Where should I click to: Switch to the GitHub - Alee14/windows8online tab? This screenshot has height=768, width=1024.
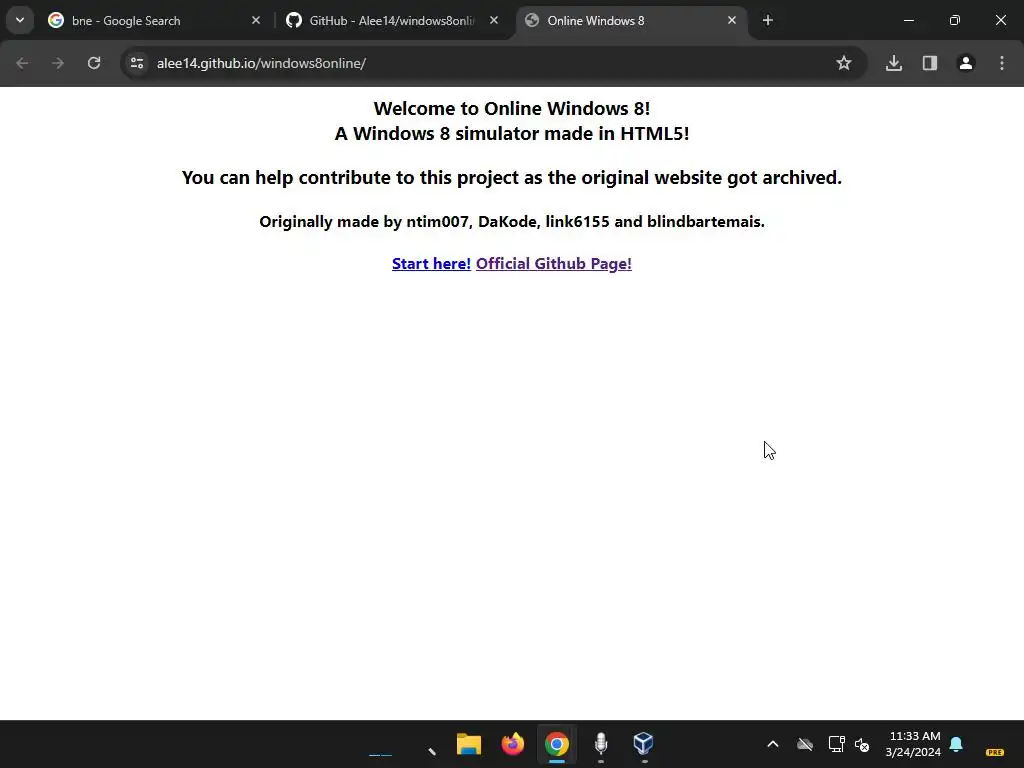click(392, 21)
